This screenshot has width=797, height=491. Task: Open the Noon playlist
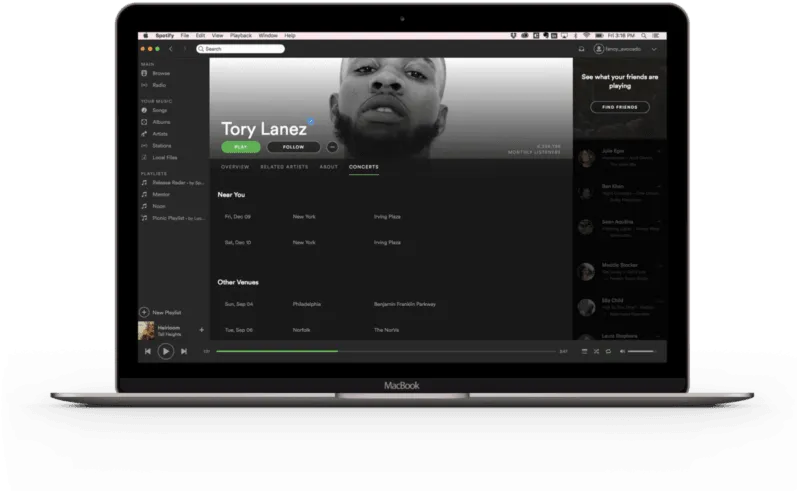coord(159,206)
